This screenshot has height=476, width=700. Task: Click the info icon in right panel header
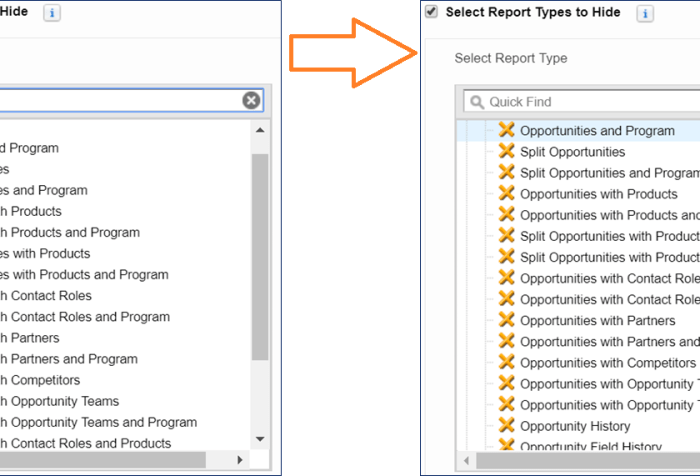(x=646, y=13)
